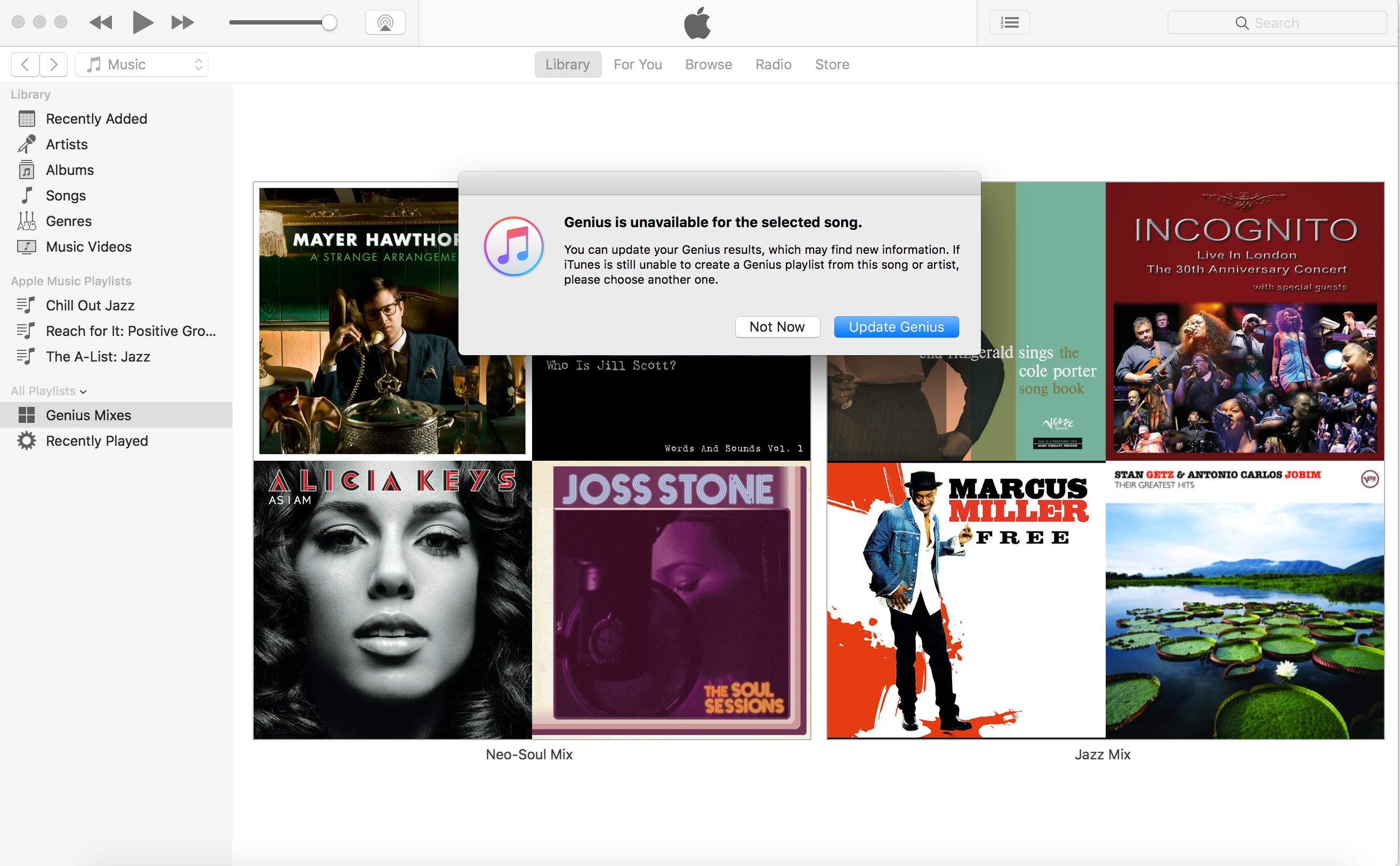Click the rewind playback button
The height and width of the screenshot is (866, 1400).
[101, 22]
